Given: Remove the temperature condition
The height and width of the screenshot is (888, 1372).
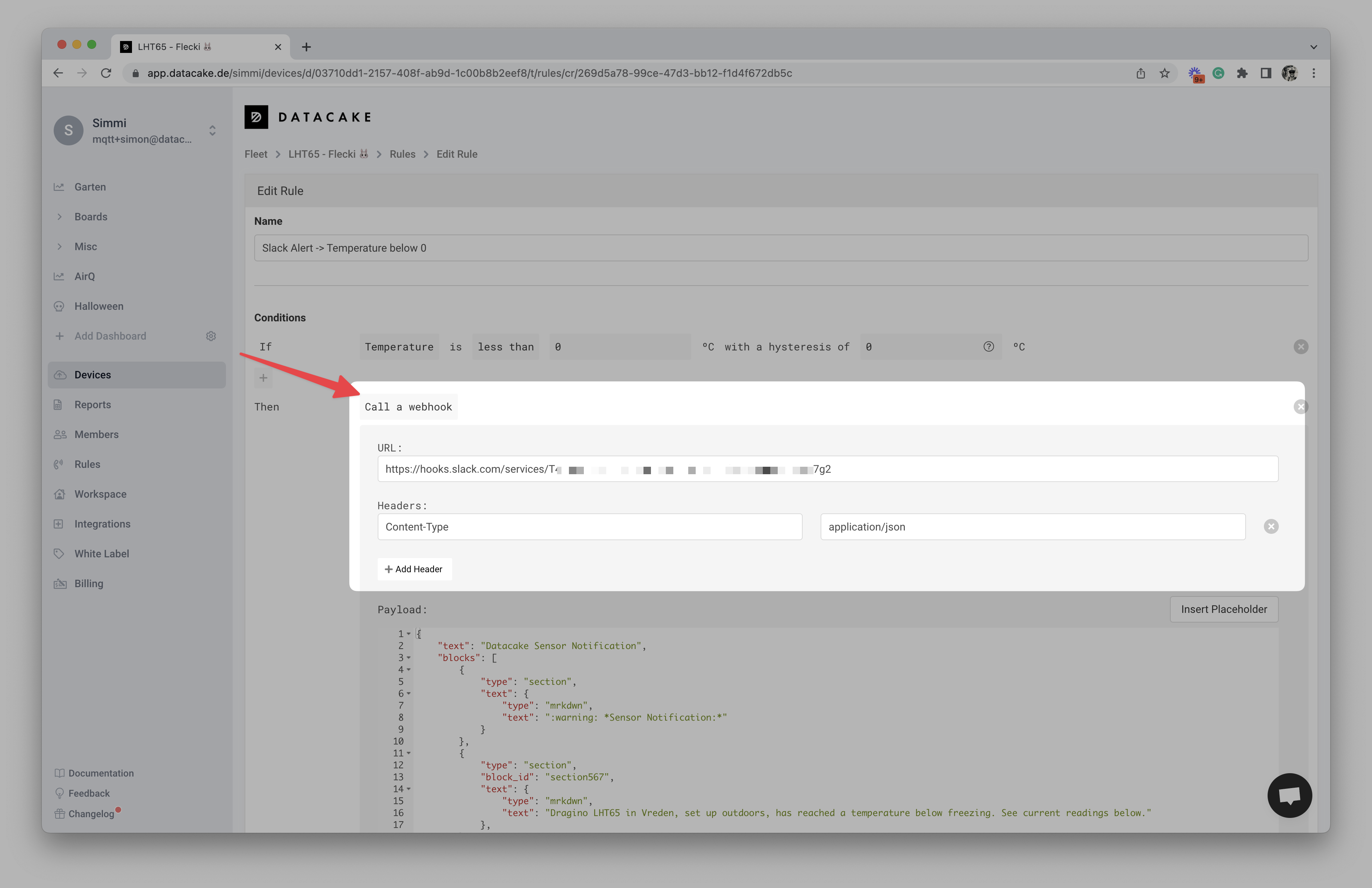Looking at the screenshot, I should (1300, 346).
